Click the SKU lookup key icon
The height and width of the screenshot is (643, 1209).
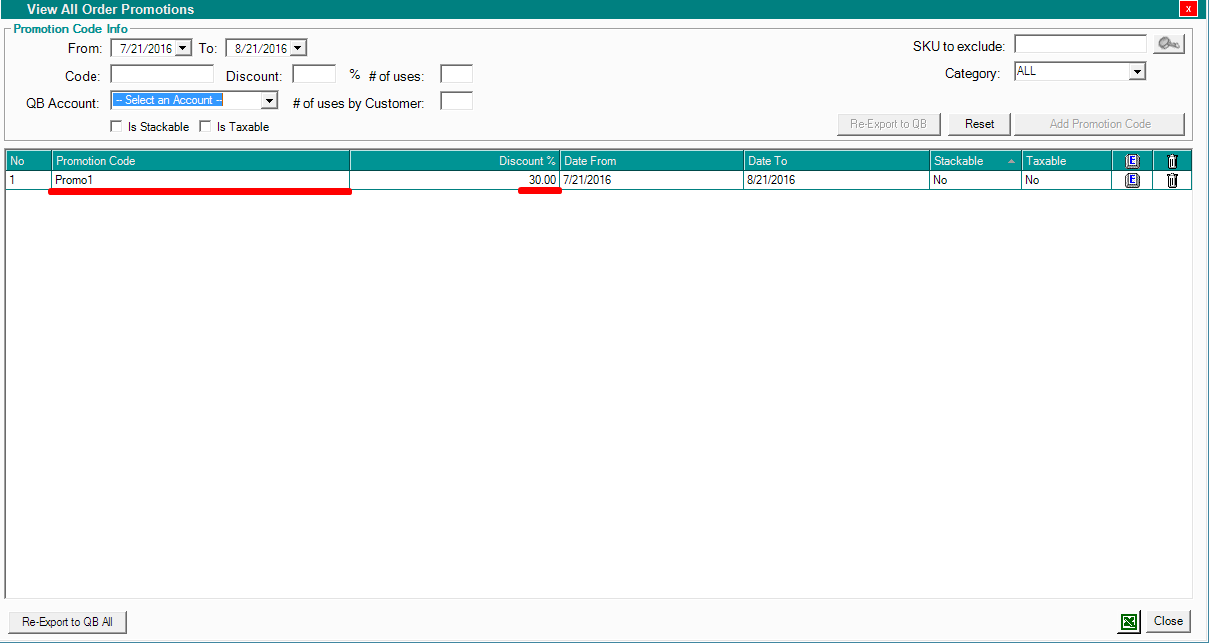(1167, 44)
